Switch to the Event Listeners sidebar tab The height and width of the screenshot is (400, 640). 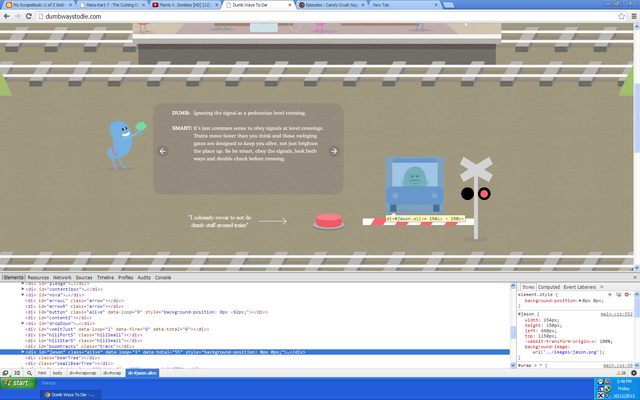pyautogui.click(x=580, y=287)
